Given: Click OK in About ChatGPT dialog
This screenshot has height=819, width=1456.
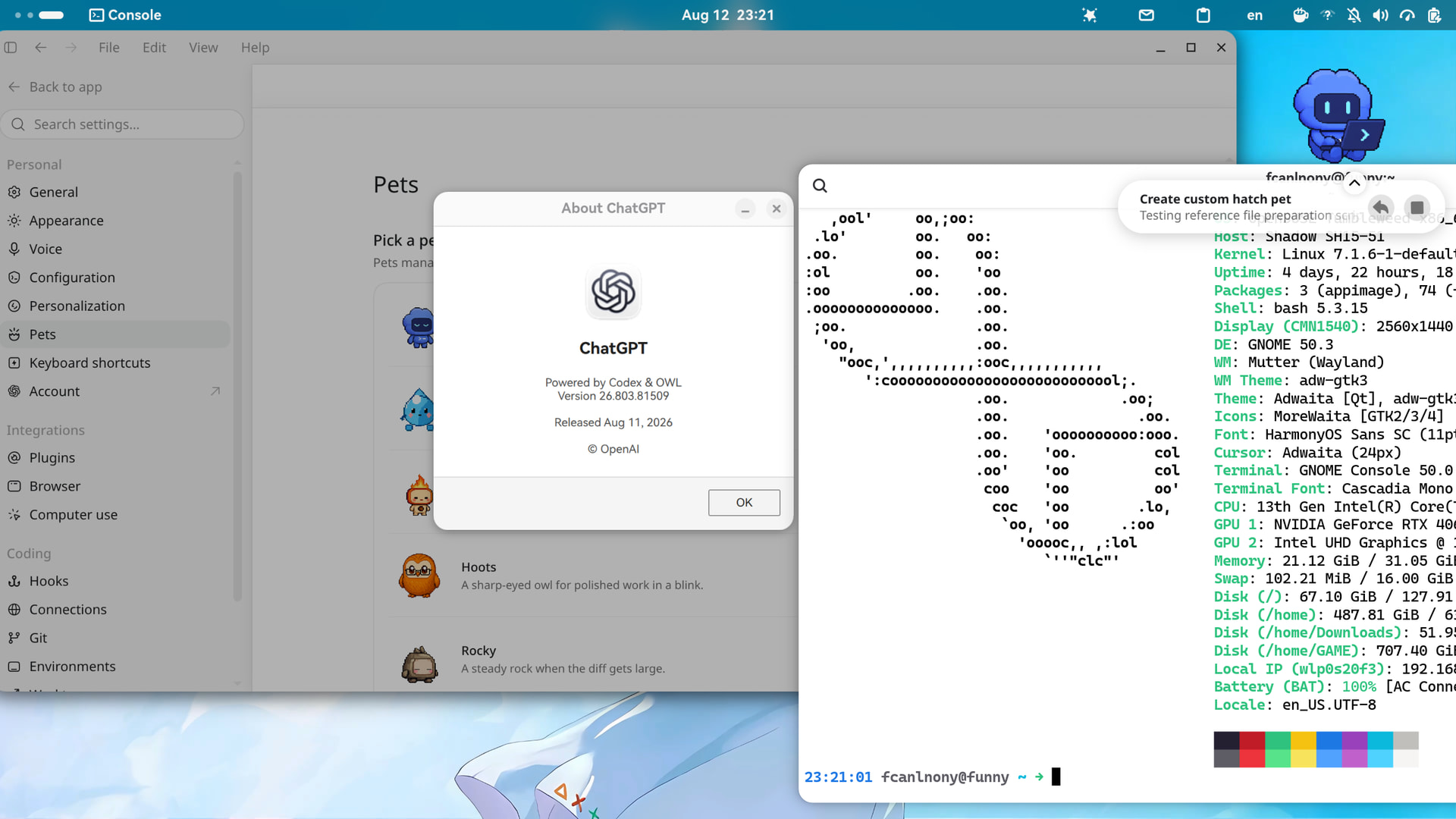Looking at the screenshot, I should pos(744,502).
